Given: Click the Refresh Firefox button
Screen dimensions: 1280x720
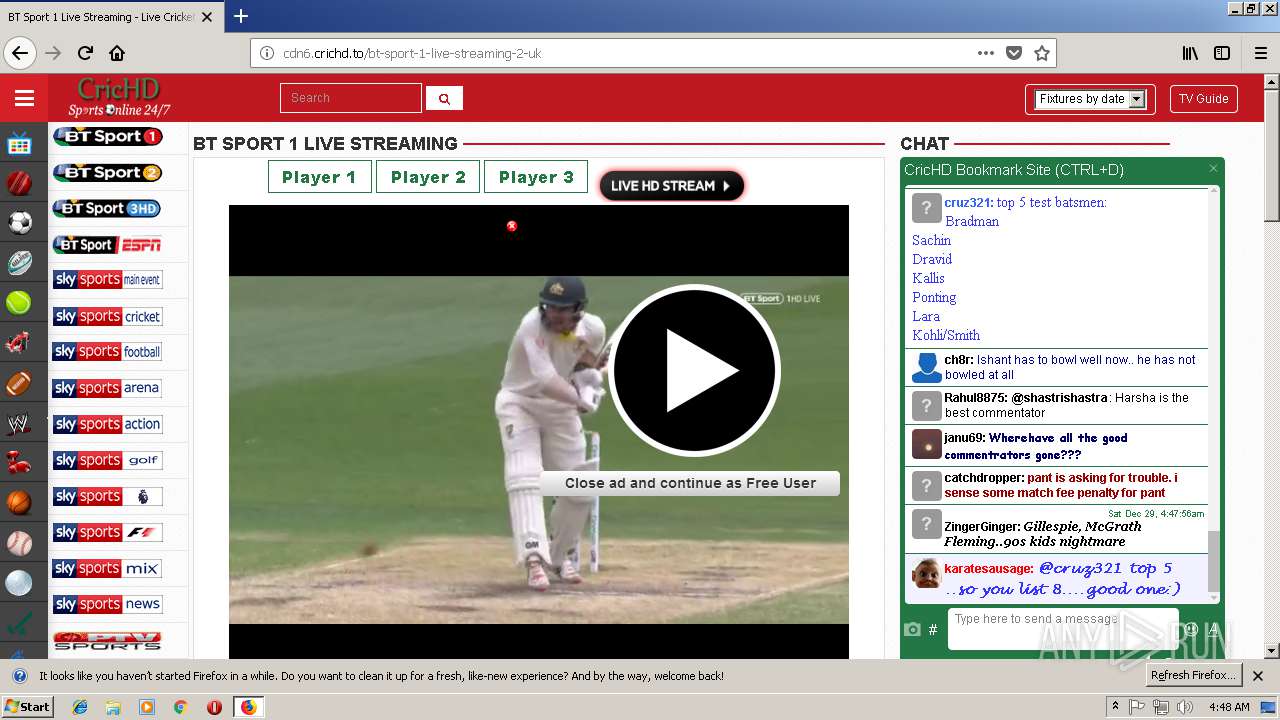Looking at the screenshot, I should tap(1194, 675).
